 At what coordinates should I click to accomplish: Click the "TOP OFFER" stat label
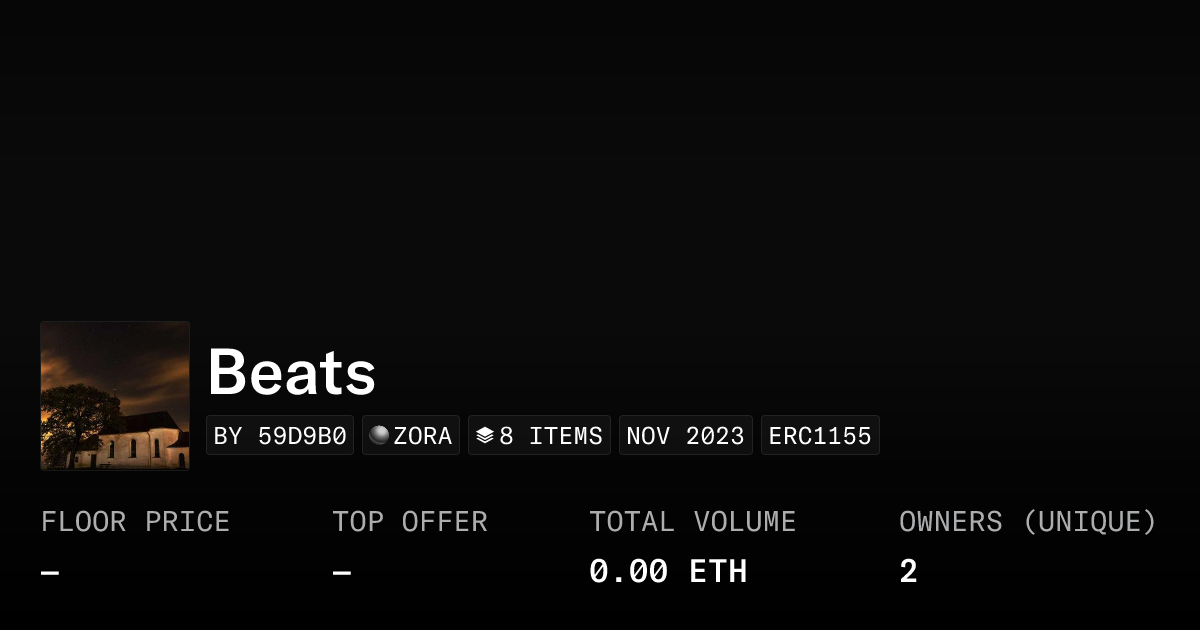coord(410,522)
